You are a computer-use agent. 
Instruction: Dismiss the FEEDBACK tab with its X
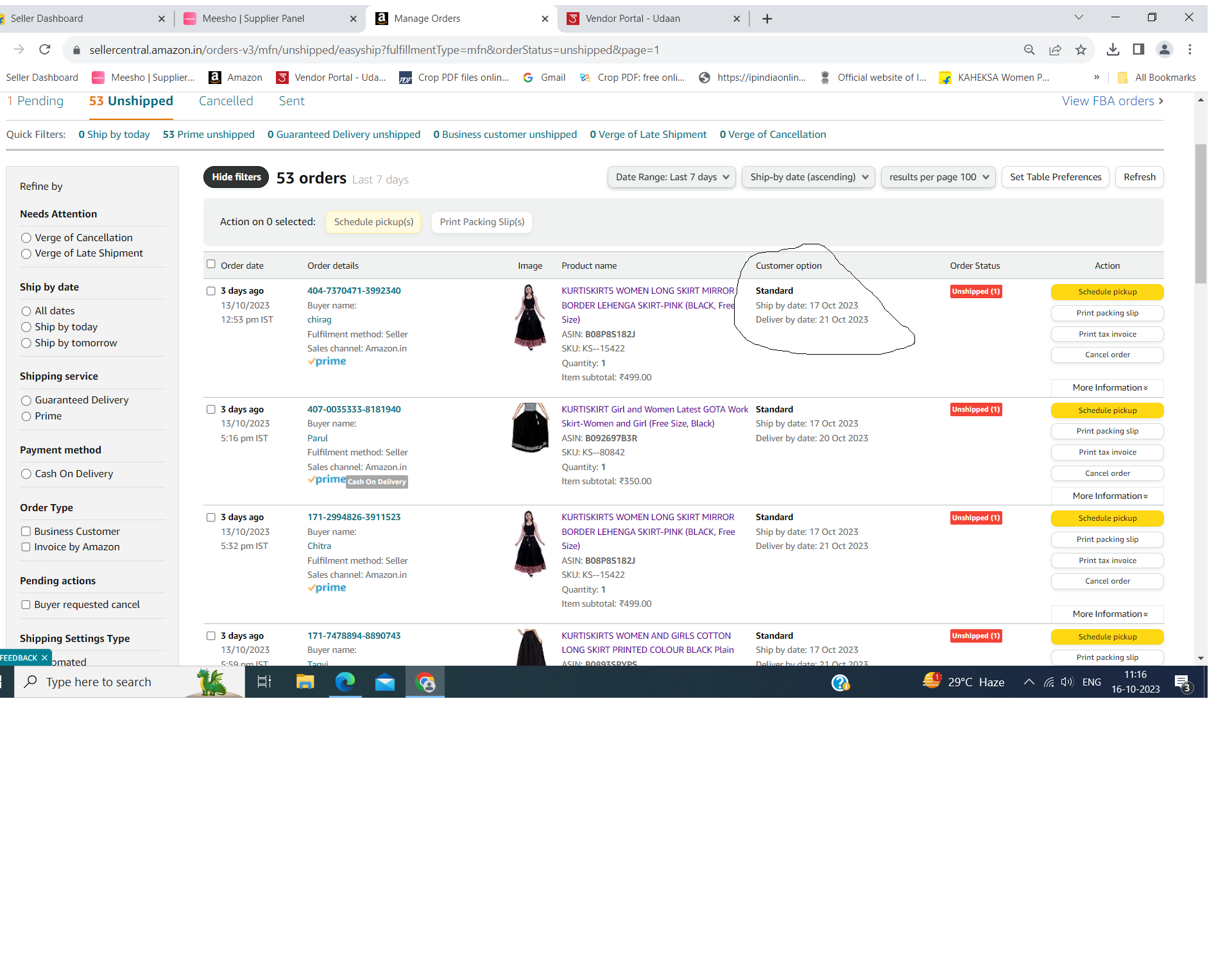[x=44, y=657]
